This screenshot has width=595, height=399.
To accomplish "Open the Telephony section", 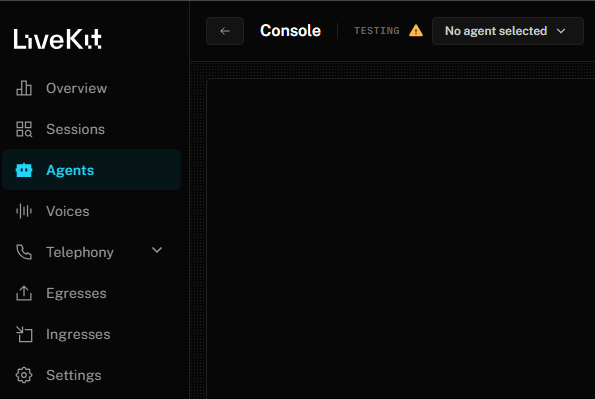I will click(91, 252).
